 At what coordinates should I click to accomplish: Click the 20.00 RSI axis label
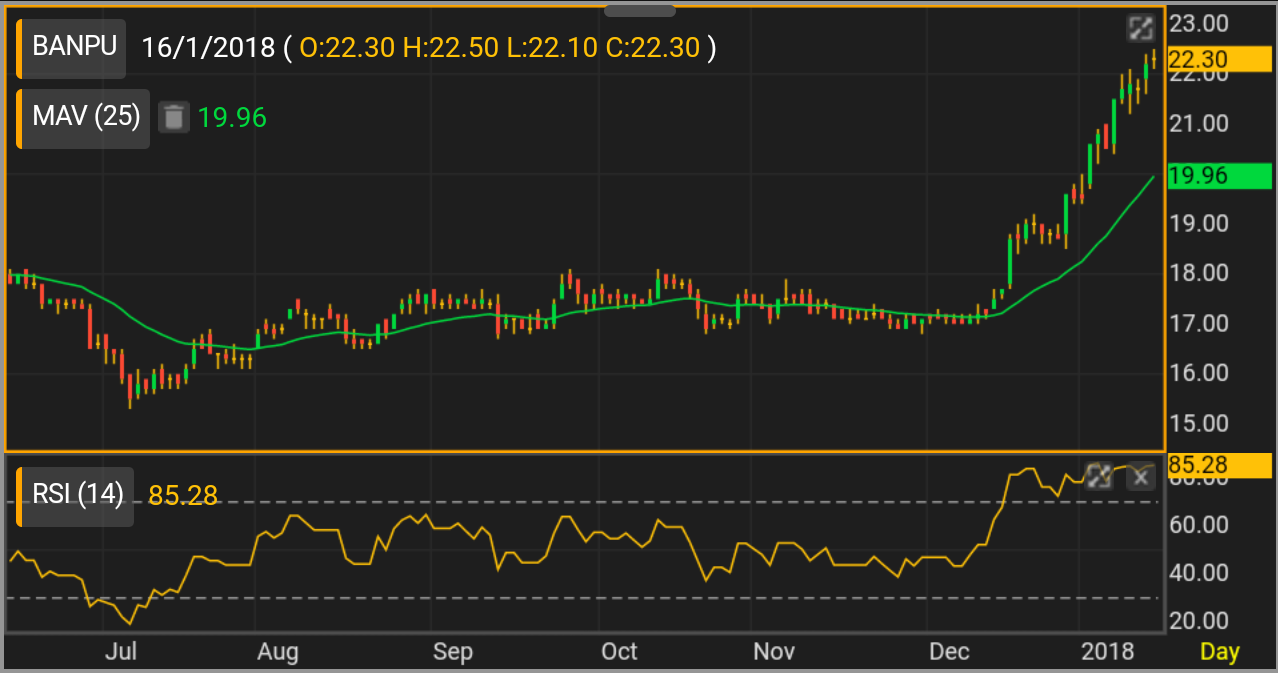pyautogui.click(x=1199, y=621)
